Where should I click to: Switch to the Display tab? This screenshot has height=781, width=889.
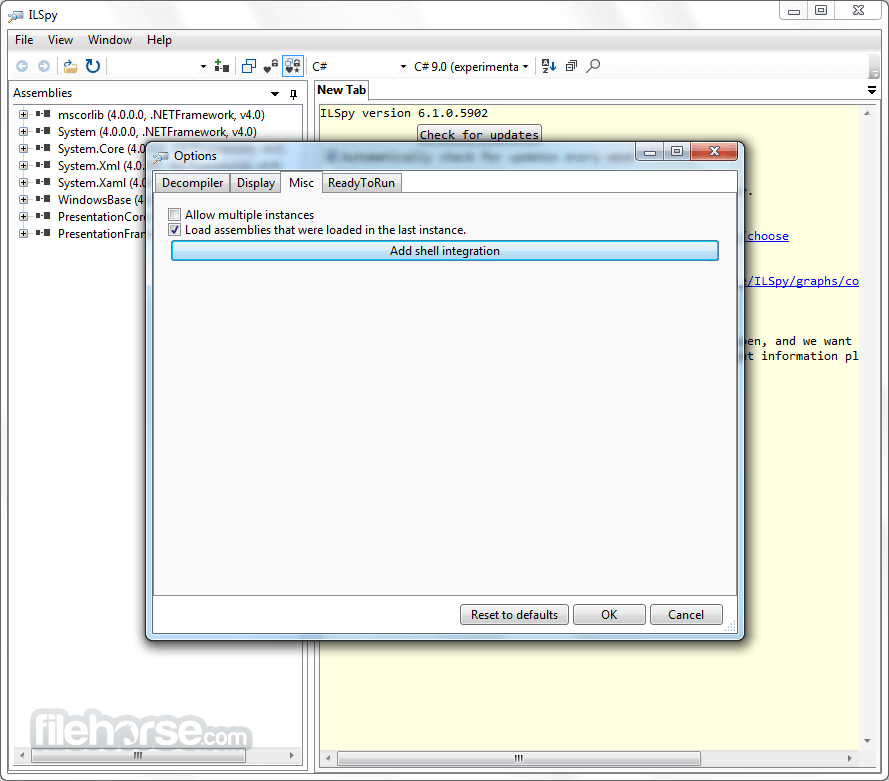tap(256, 183)
